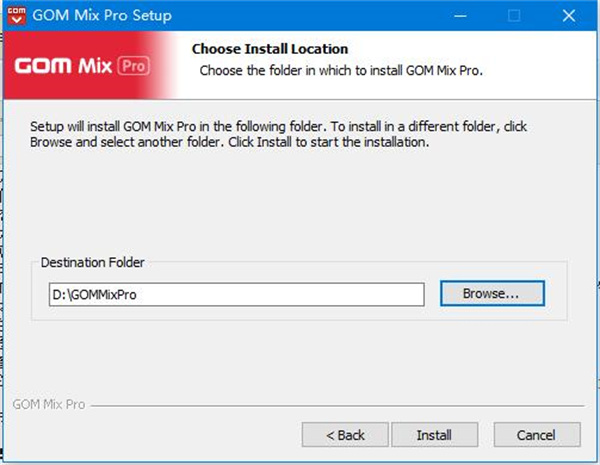Click the 'Destination Folder' group label
Viewport: 600px width, 465px height.
(93, 263)
